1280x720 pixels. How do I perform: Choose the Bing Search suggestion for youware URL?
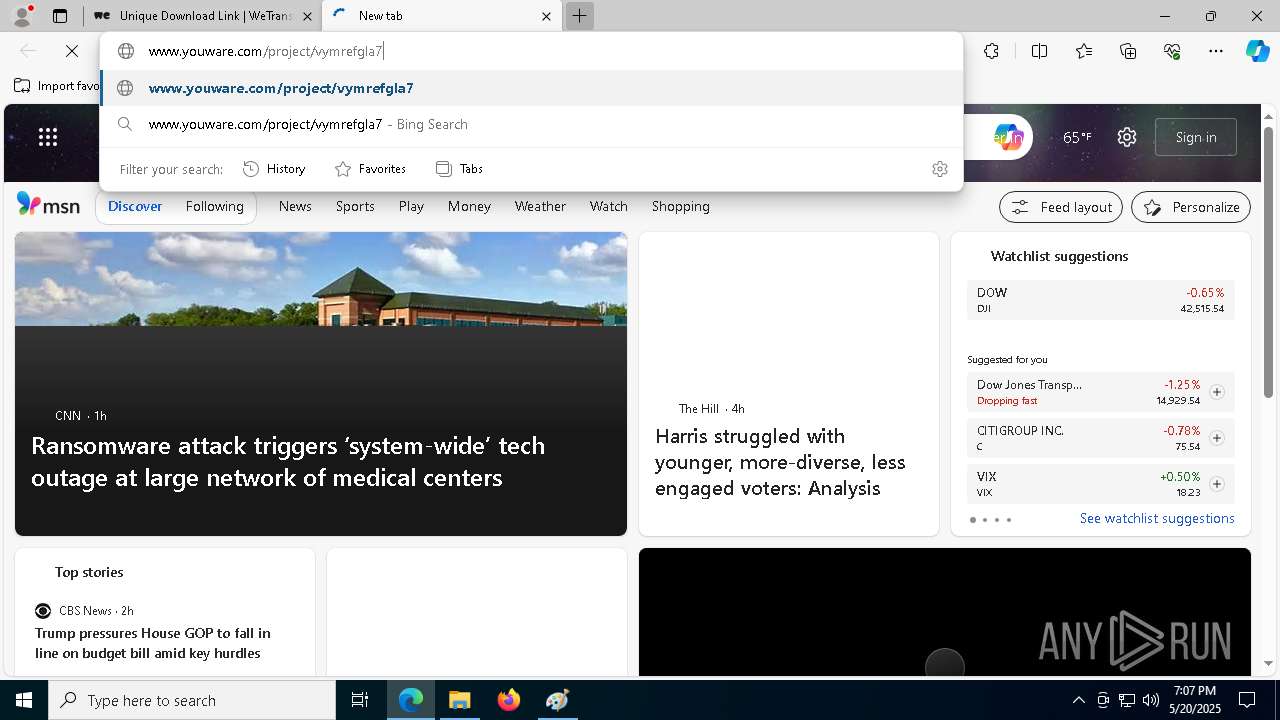point(532,124)
